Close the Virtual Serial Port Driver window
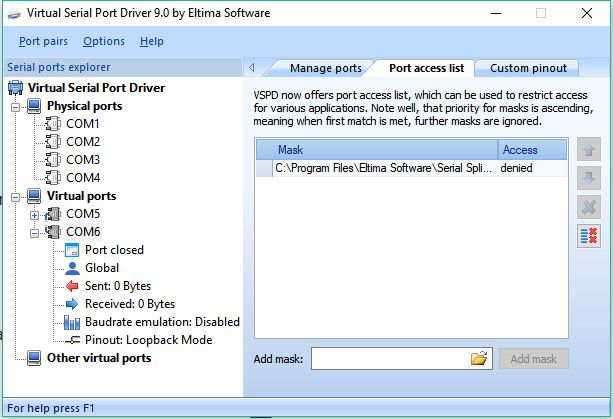 click(x=586, y=13)
